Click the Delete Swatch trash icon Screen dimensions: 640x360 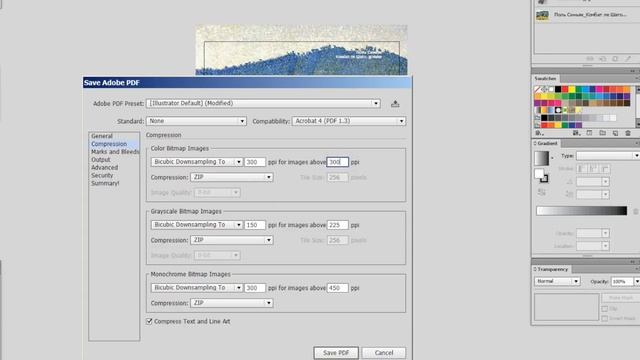click(628, 133)
